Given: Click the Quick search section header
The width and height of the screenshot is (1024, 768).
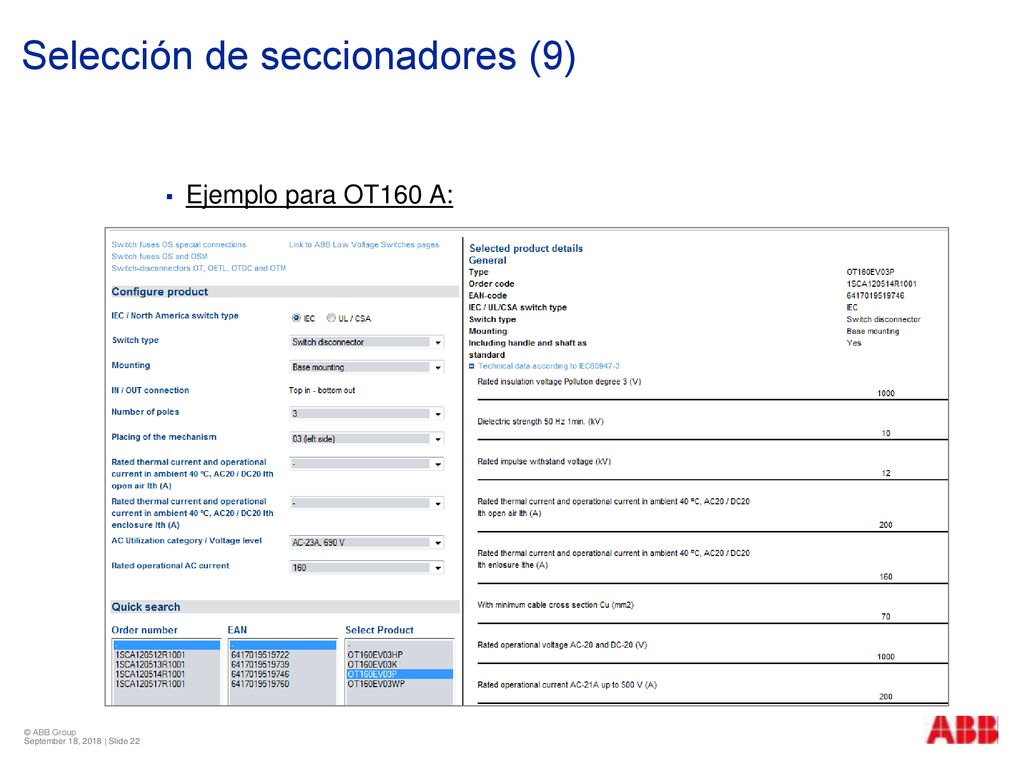Looking at the screenshot, I should [x=285, y=607].
